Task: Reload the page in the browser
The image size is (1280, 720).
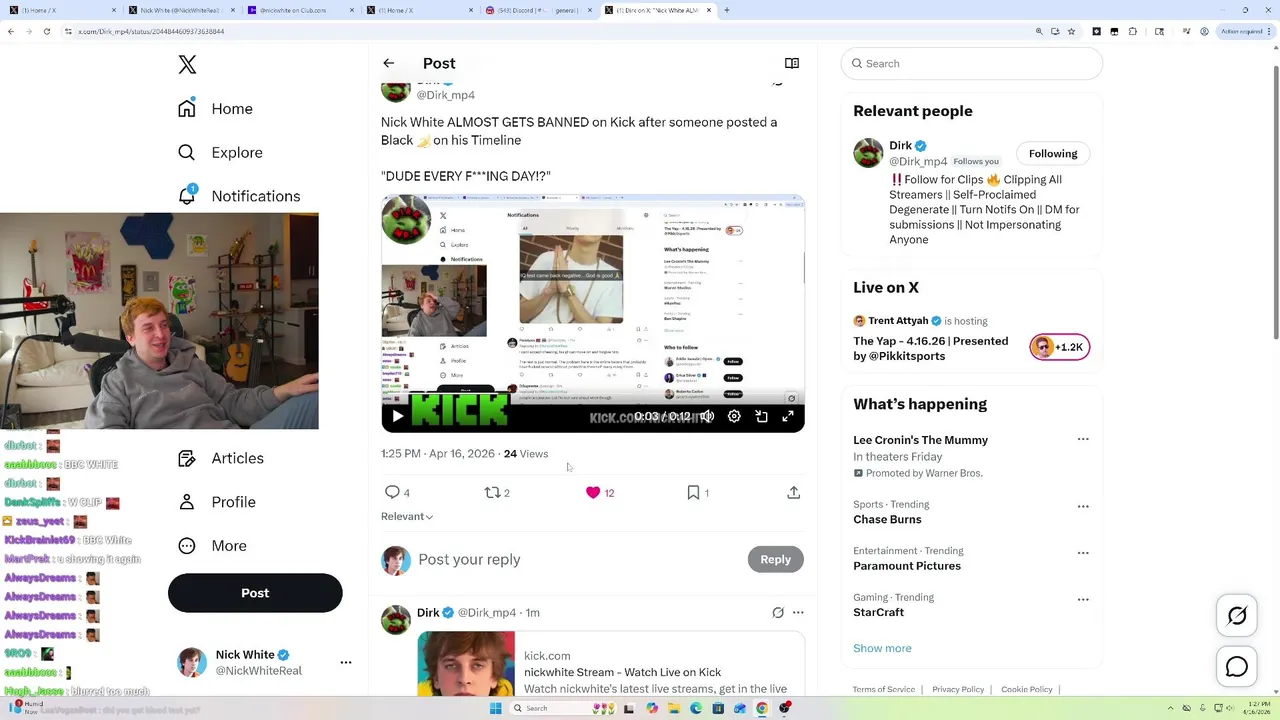Action: (47, 31)
